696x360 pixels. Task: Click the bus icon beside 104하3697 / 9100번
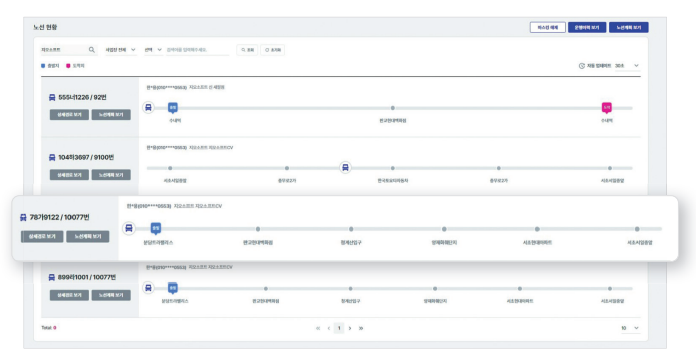click(x=52, y=158)
